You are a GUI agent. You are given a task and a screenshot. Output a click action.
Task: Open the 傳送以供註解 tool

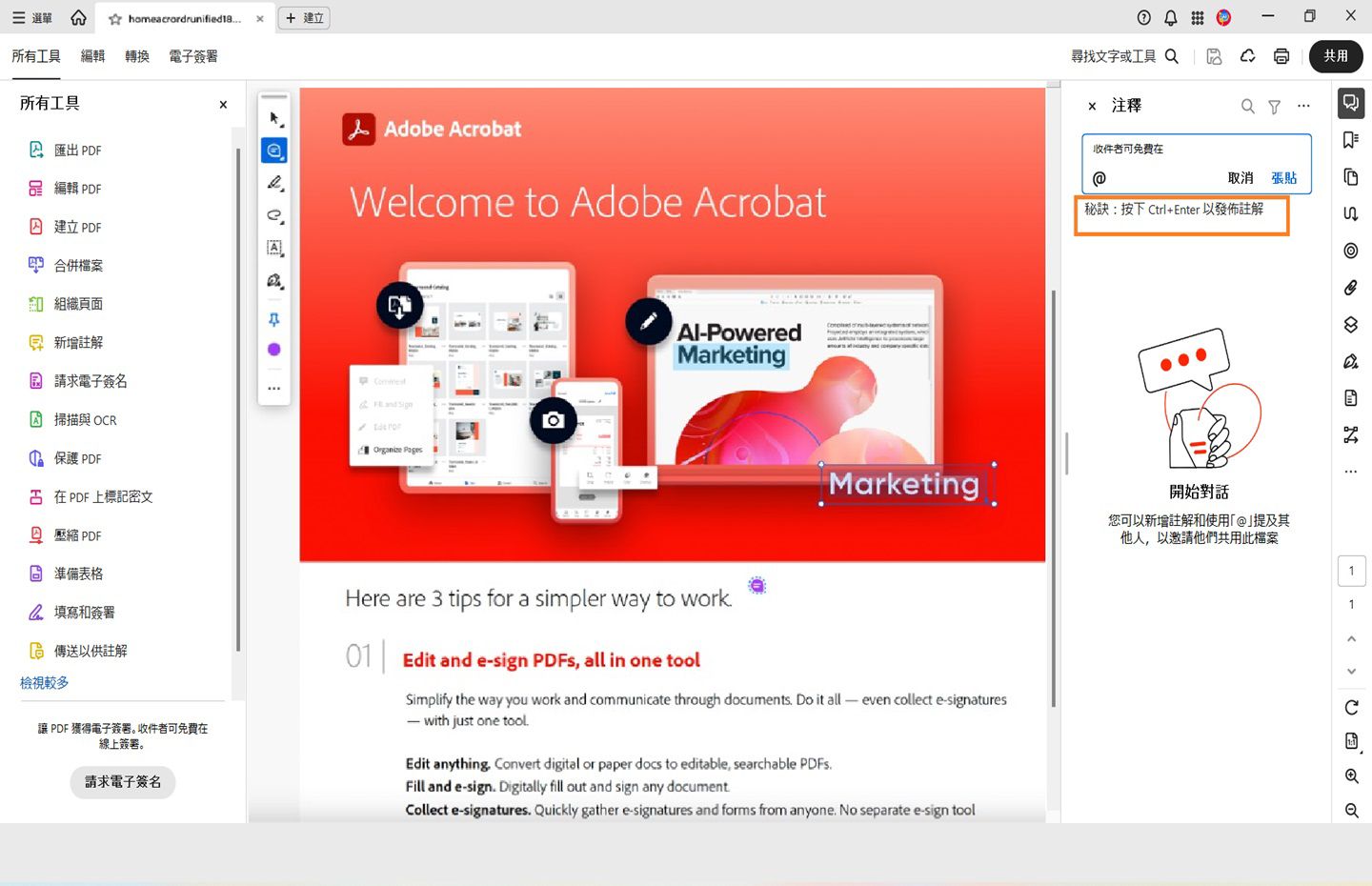point(77,651)
